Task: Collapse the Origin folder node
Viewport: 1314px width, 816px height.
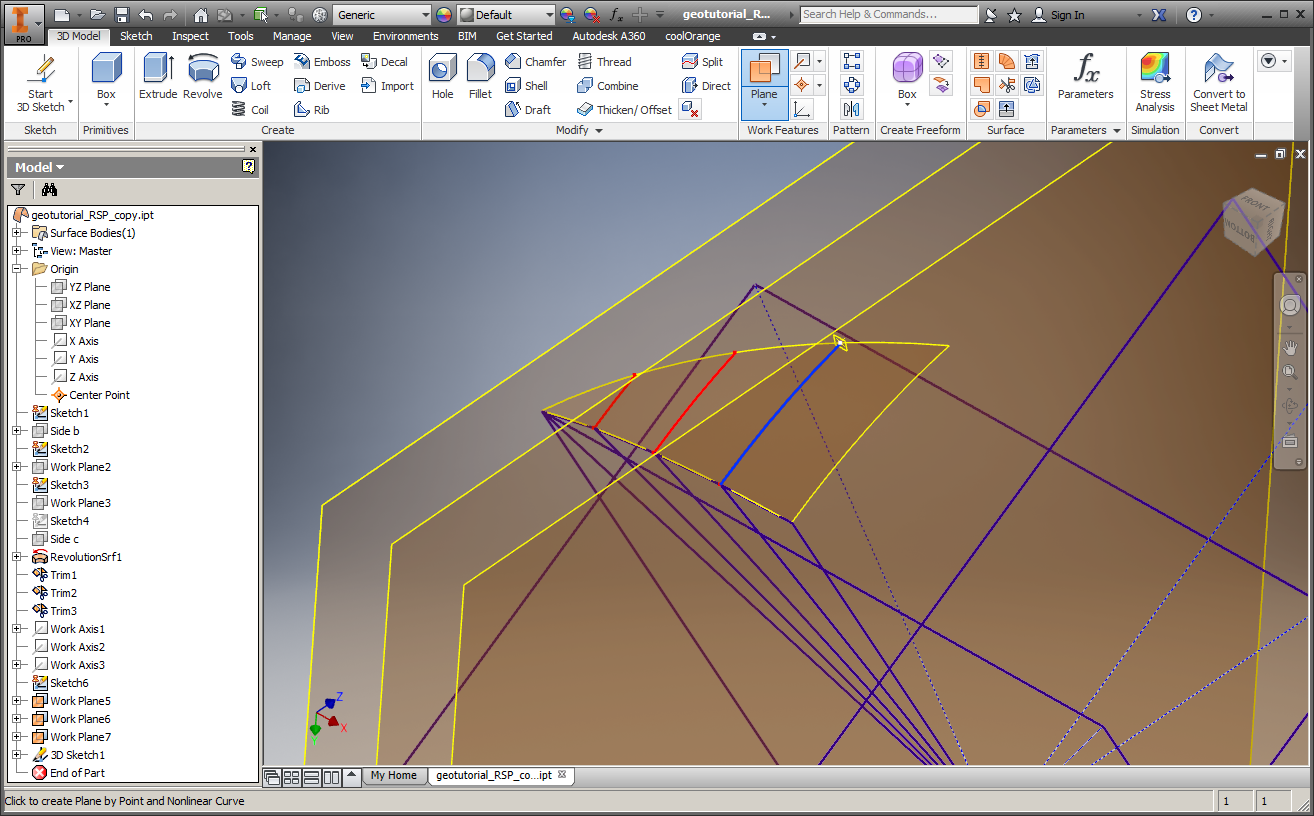Action: (x=17, y=269)
